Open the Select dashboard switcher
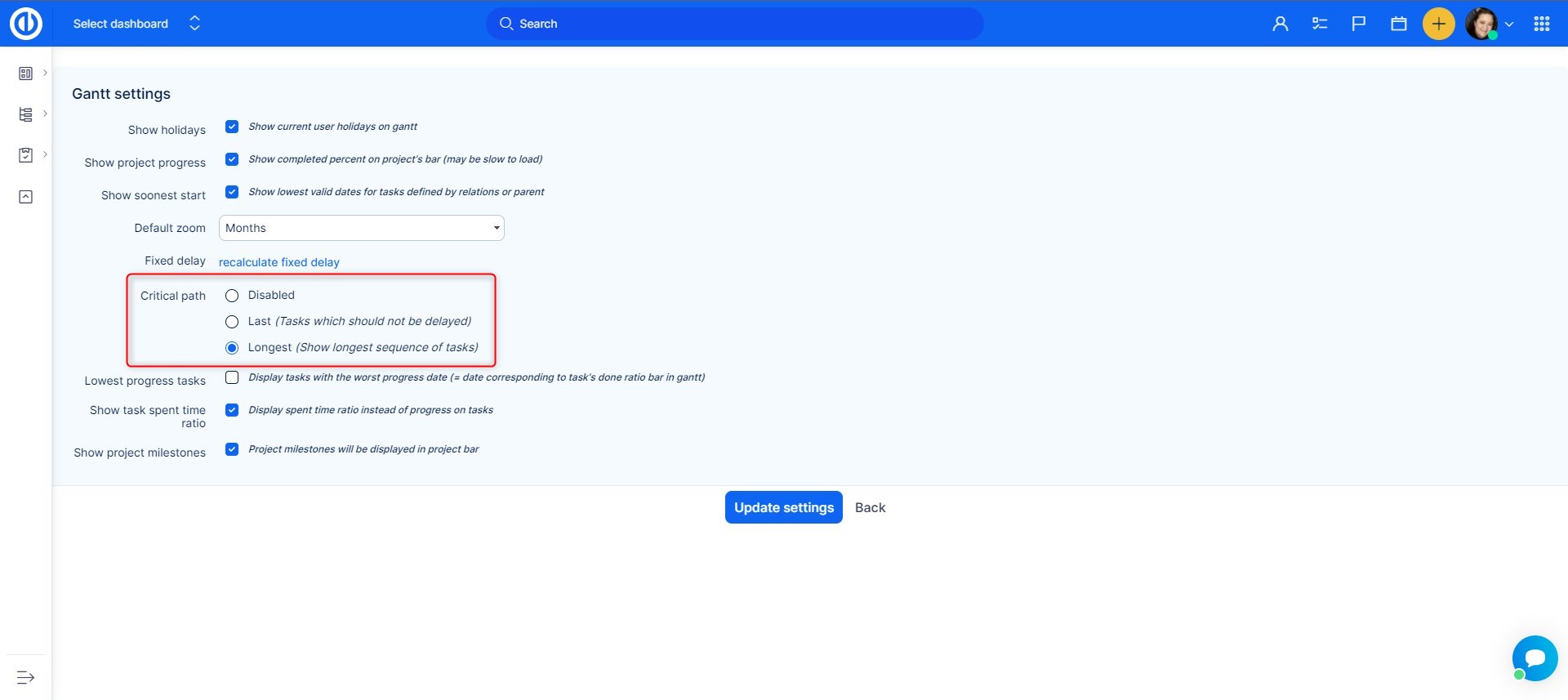 click(136, 24)
